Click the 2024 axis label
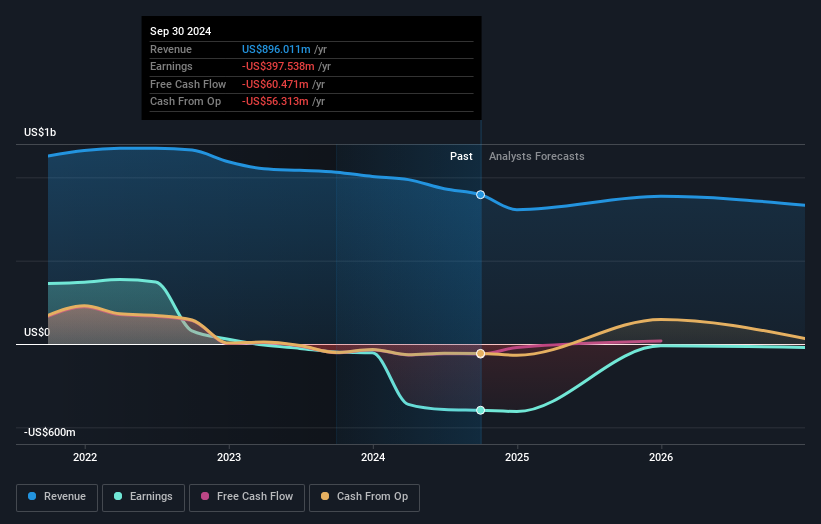 [x=373, y=458]
